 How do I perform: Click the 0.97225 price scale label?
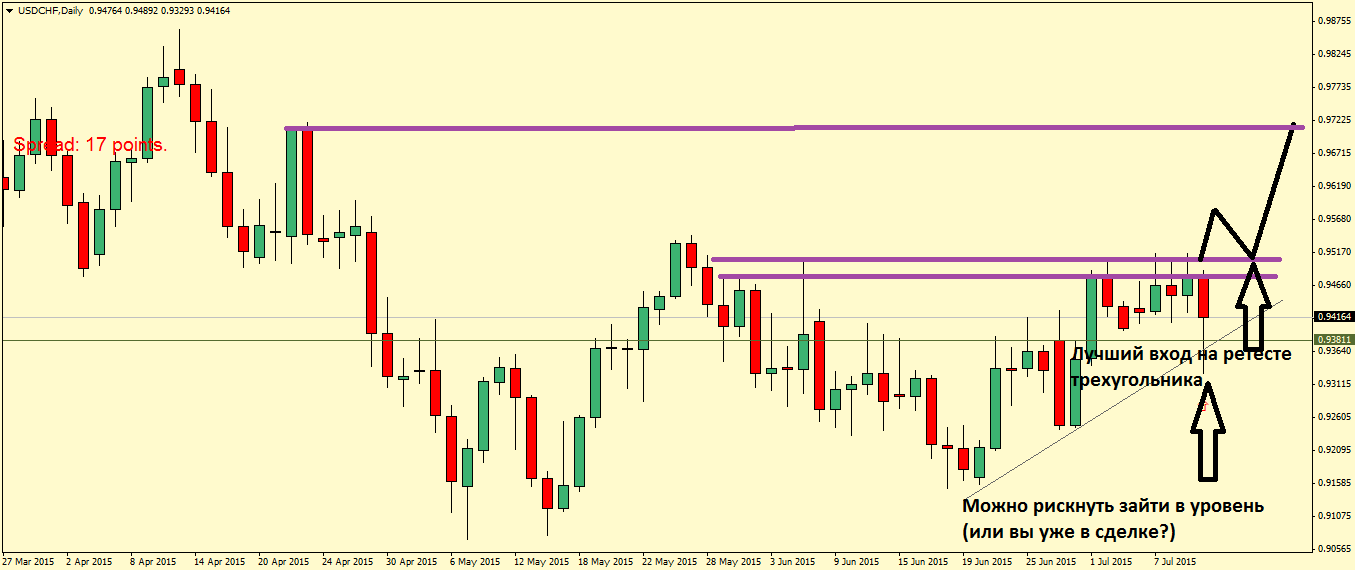(x=1336, y=120)
